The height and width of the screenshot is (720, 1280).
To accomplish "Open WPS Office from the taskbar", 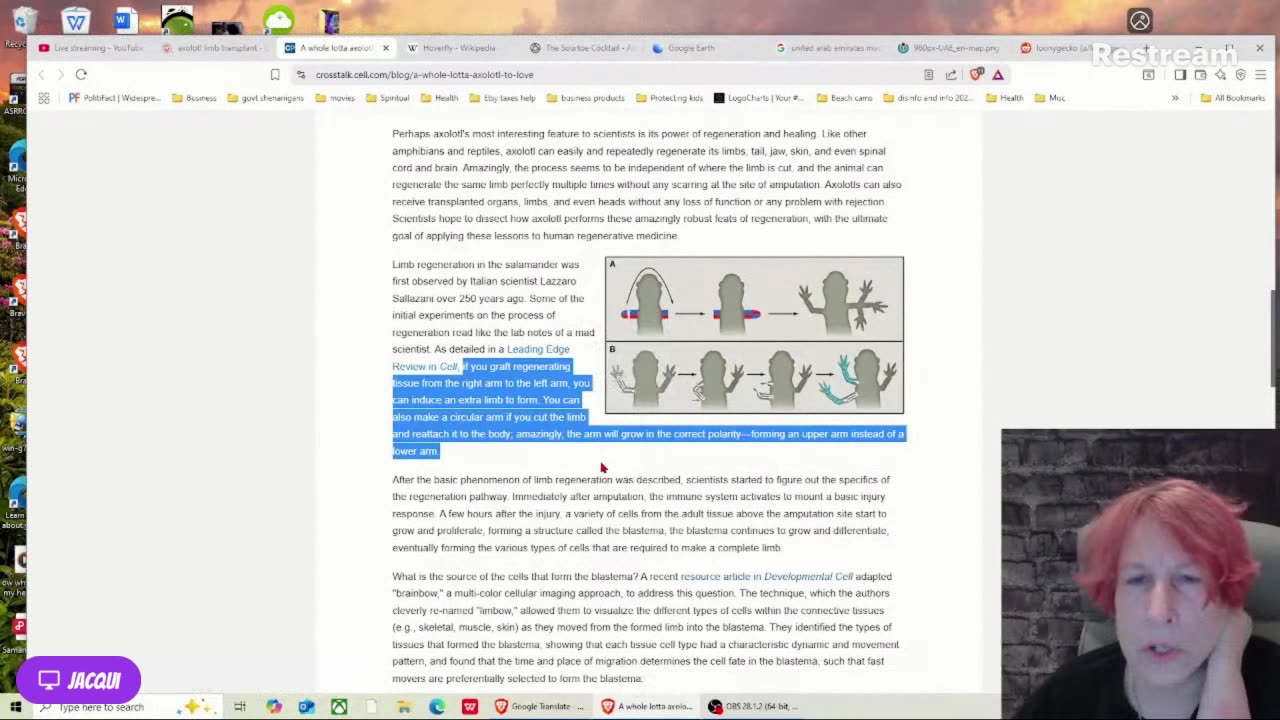I will coord(470,707).
